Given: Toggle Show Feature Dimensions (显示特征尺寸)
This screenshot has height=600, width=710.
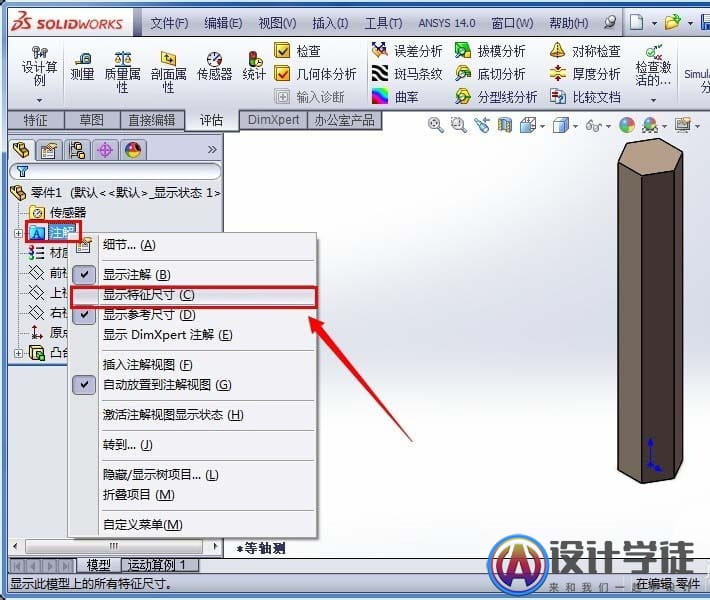Looking at the screenshot, I should (x=193, y=295).
